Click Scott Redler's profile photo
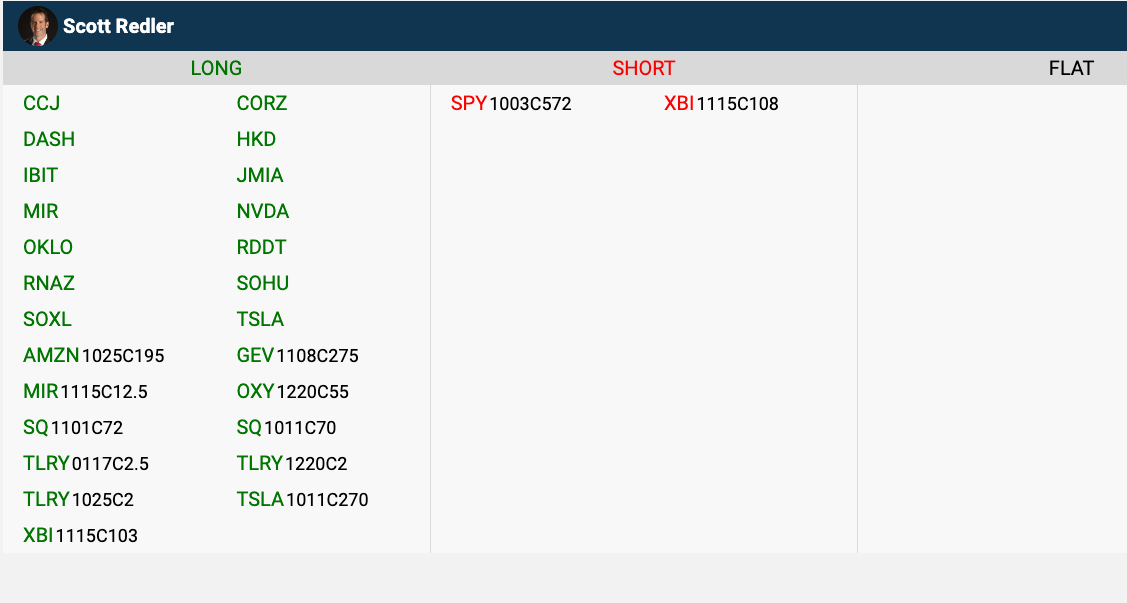Image resolution: width=1127 pixels, height=603 pixels. pos(38,26)
